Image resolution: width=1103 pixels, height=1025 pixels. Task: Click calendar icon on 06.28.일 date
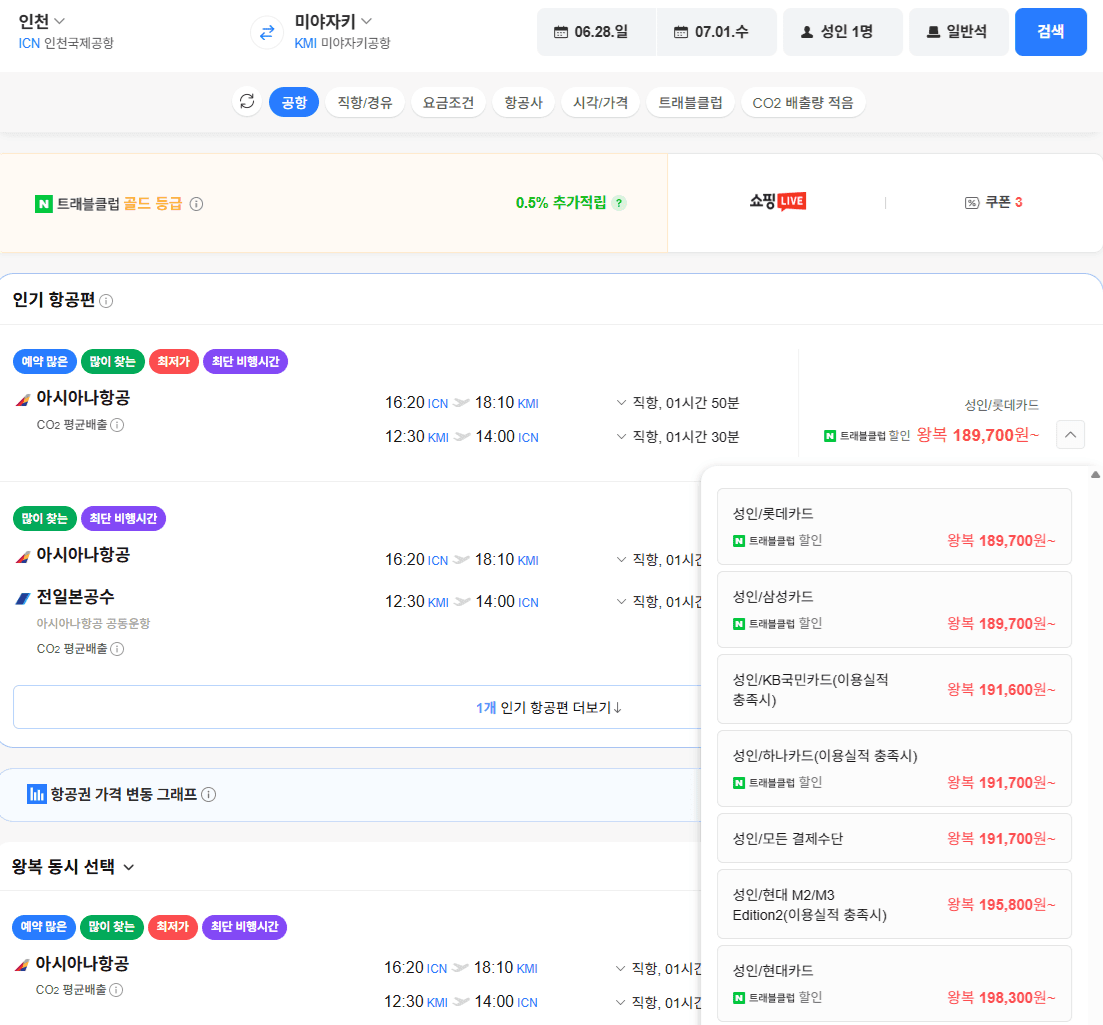[x=561, y=32]
